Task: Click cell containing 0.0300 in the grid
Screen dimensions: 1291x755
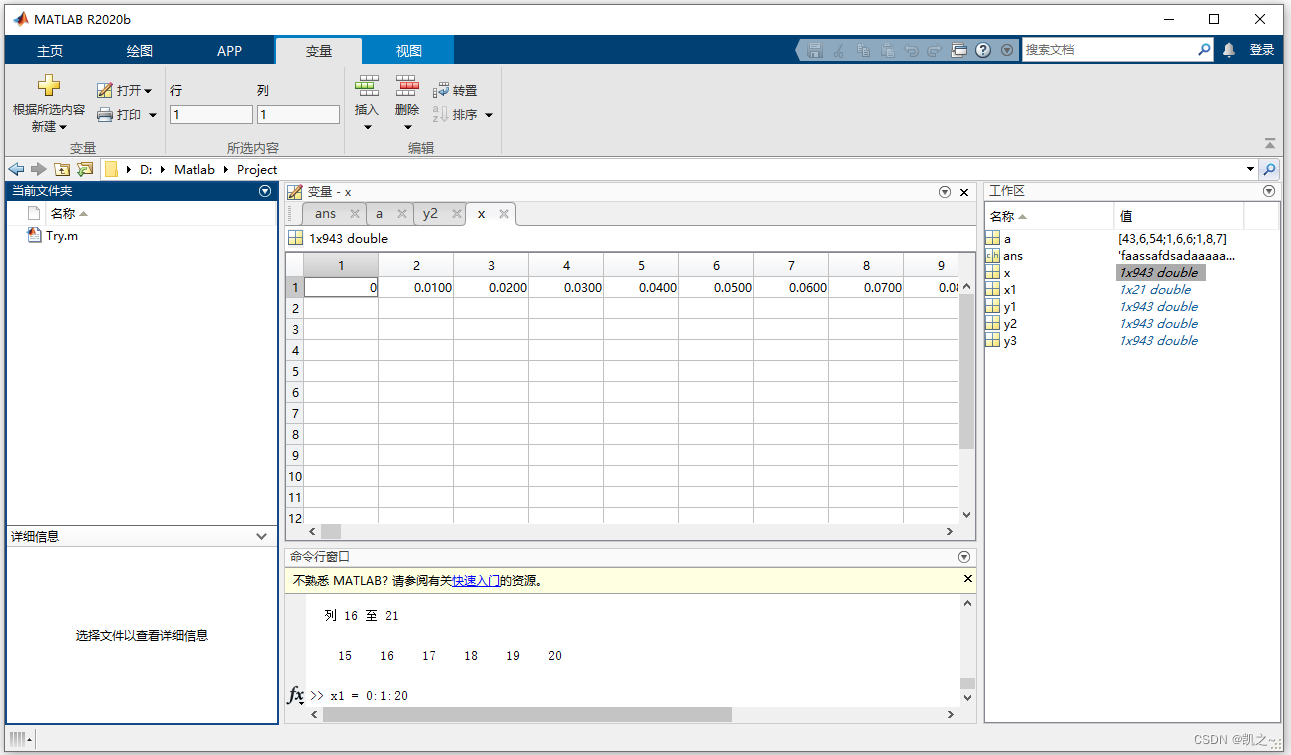Action: tap(566, 287)
